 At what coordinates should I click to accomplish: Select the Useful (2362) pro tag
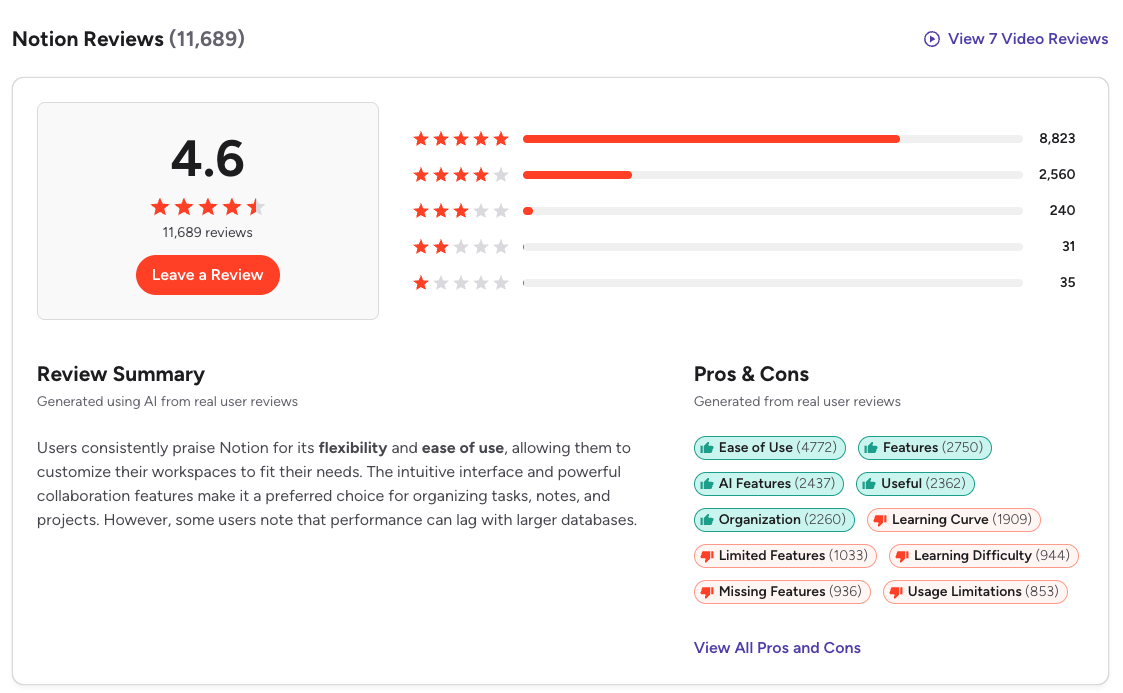point(915,484)
